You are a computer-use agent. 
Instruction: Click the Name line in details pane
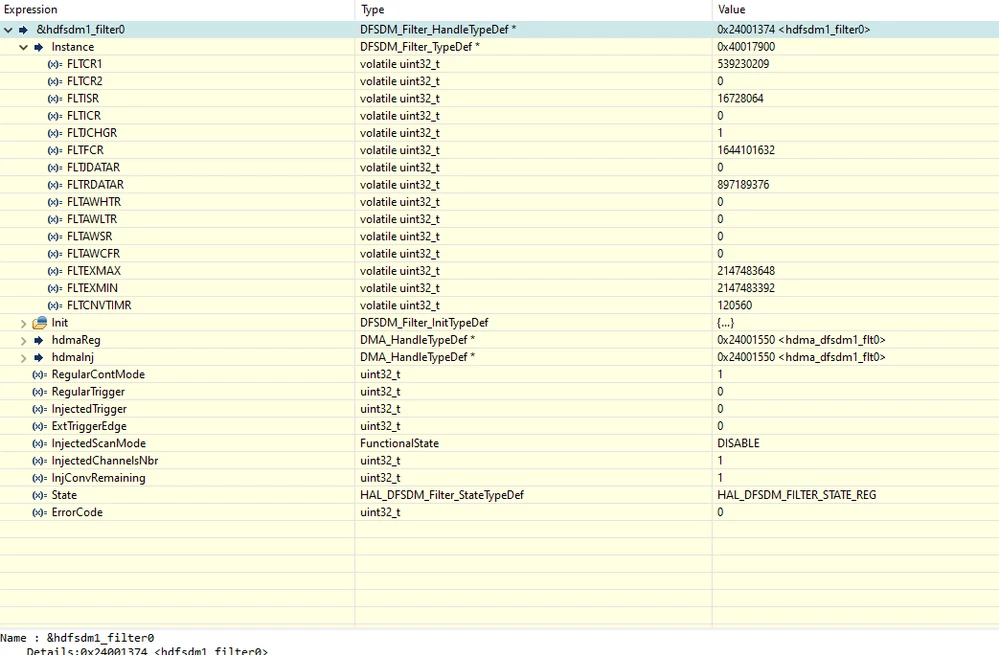(x=77, y=638)
